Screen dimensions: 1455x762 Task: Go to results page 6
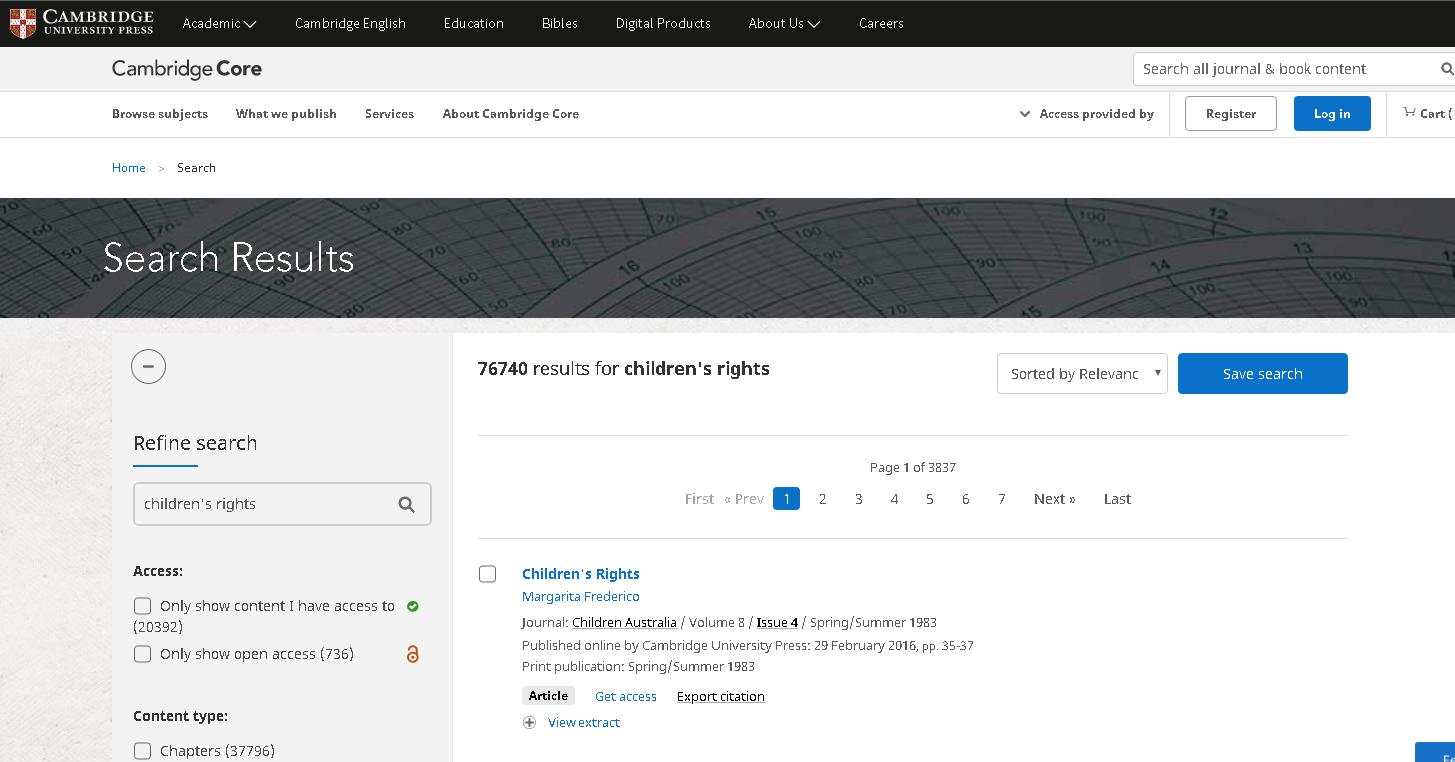click(x=966, y=499)
